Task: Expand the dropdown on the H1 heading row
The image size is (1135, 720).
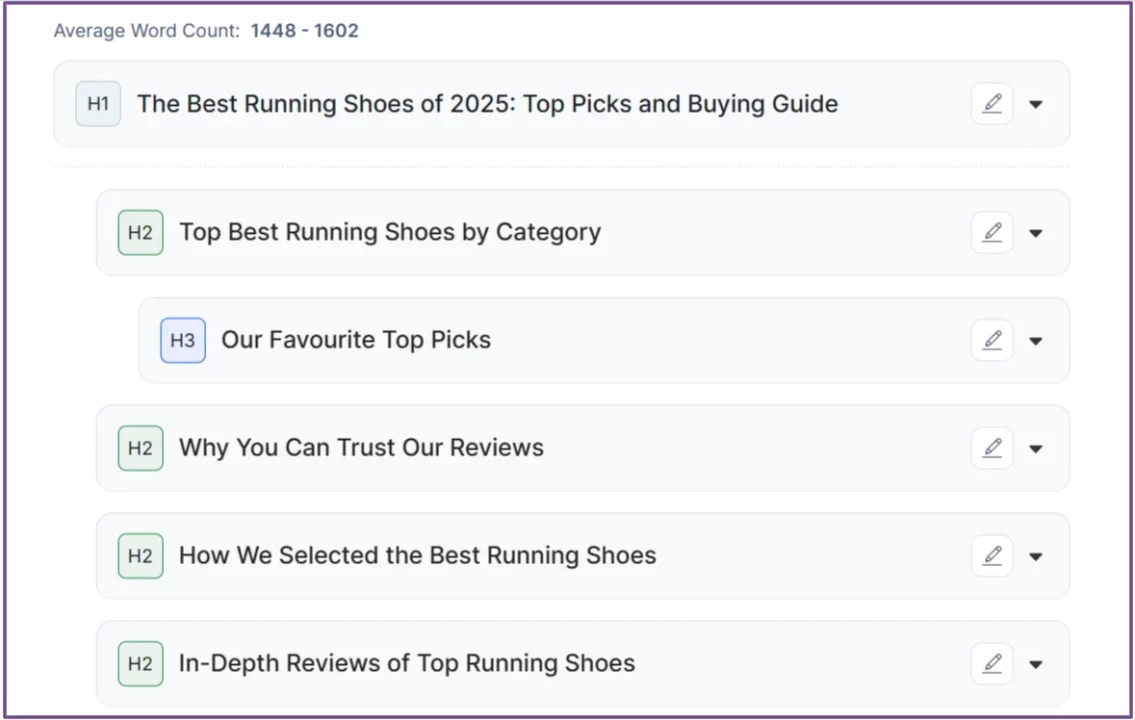Action: pyautogui.click(x=1037, y=103)
